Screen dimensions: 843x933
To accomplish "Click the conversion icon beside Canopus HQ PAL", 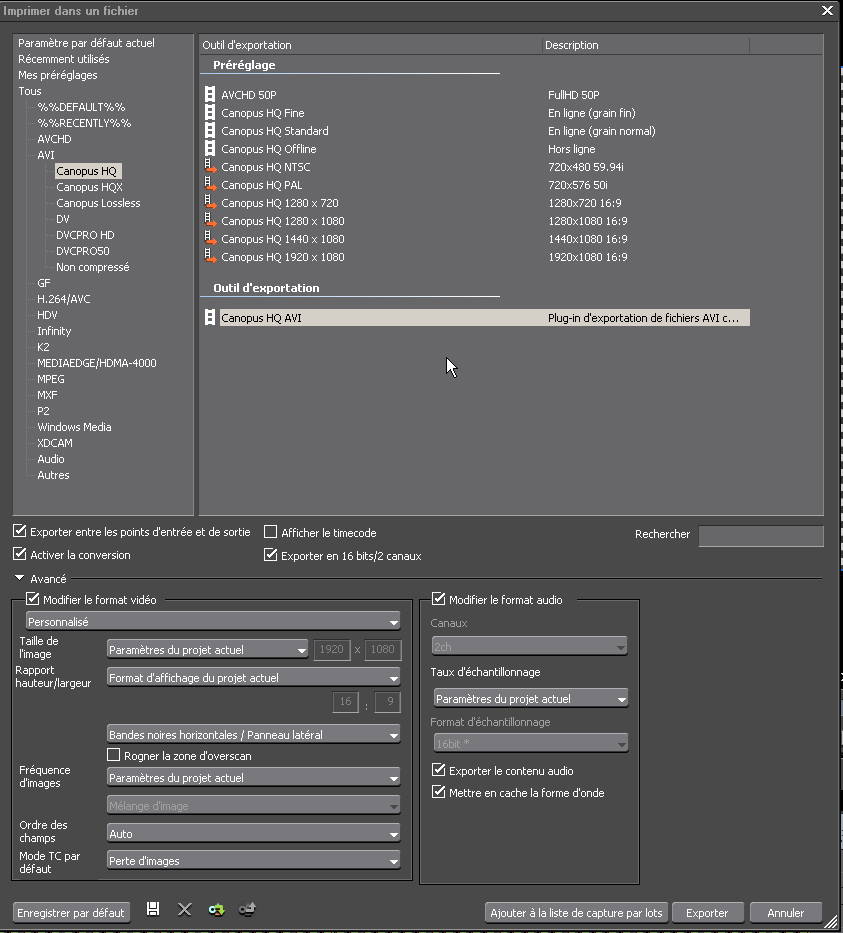I will (x=210, y=184).
